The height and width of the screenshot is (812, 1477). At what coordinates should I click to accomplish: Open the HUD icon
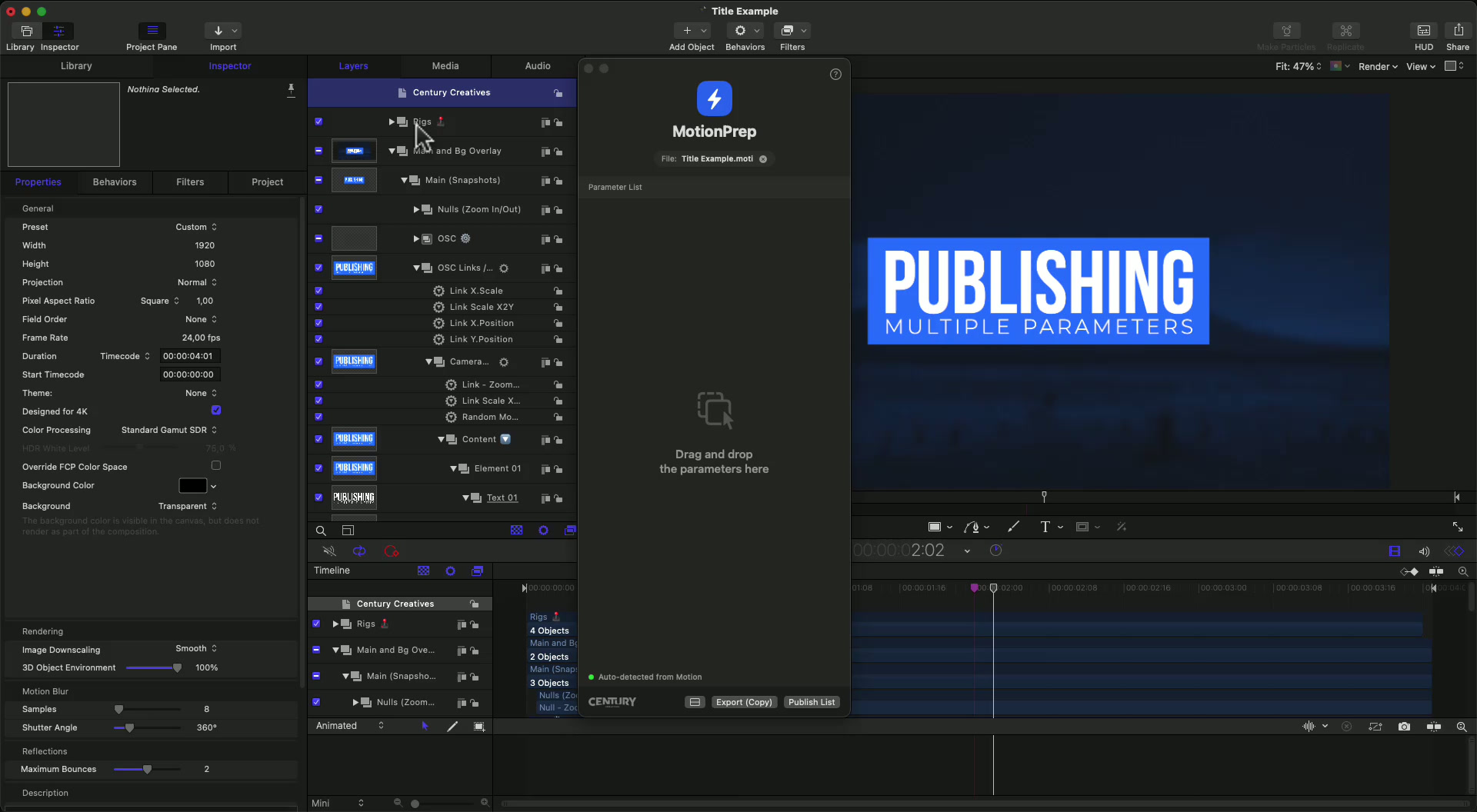click(x=1424, y=31)
